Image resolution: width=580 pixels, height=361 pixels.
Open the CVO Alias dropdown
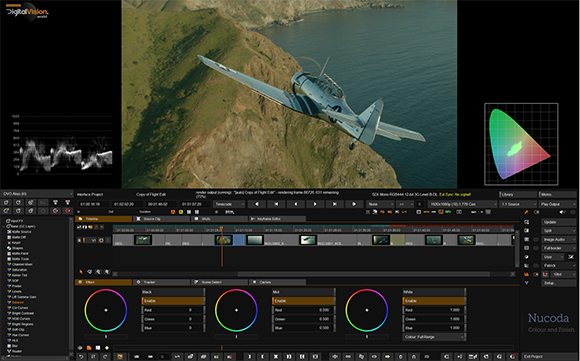(37, 193)
